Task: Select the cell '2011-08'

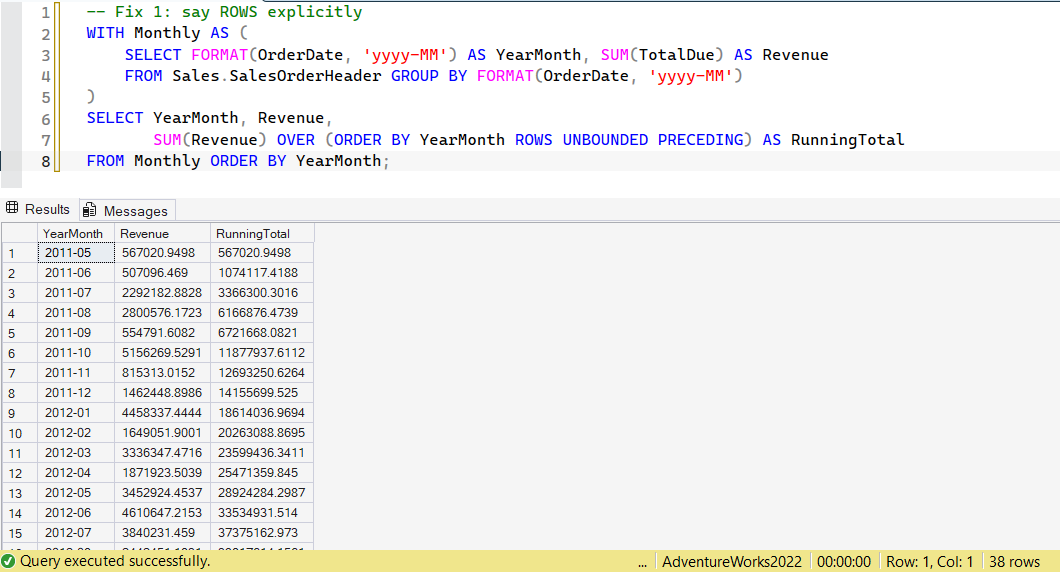Action: pos(76,312)
